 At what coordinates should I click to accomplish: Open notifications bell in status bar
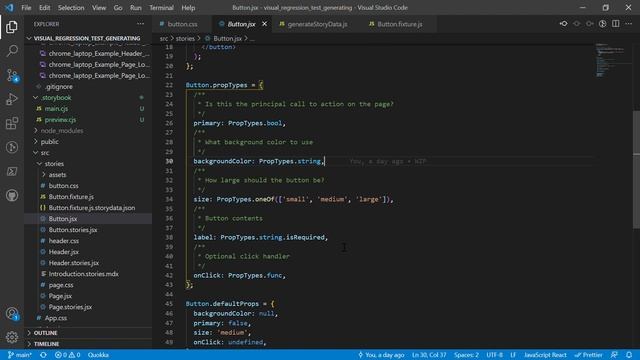point(629,355)
